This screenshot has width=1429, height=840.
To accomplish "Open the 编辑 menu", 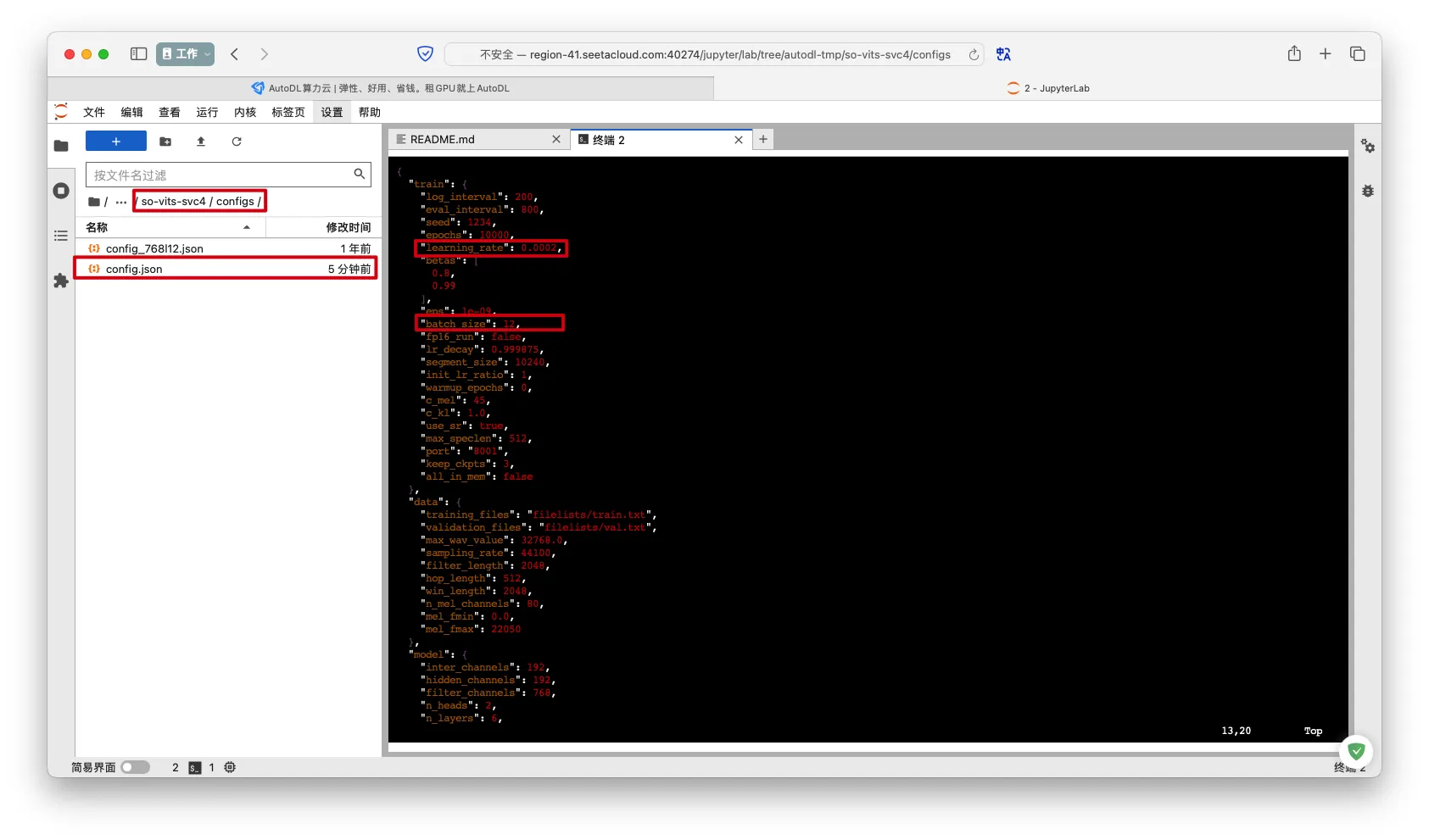I will point(131,112).
